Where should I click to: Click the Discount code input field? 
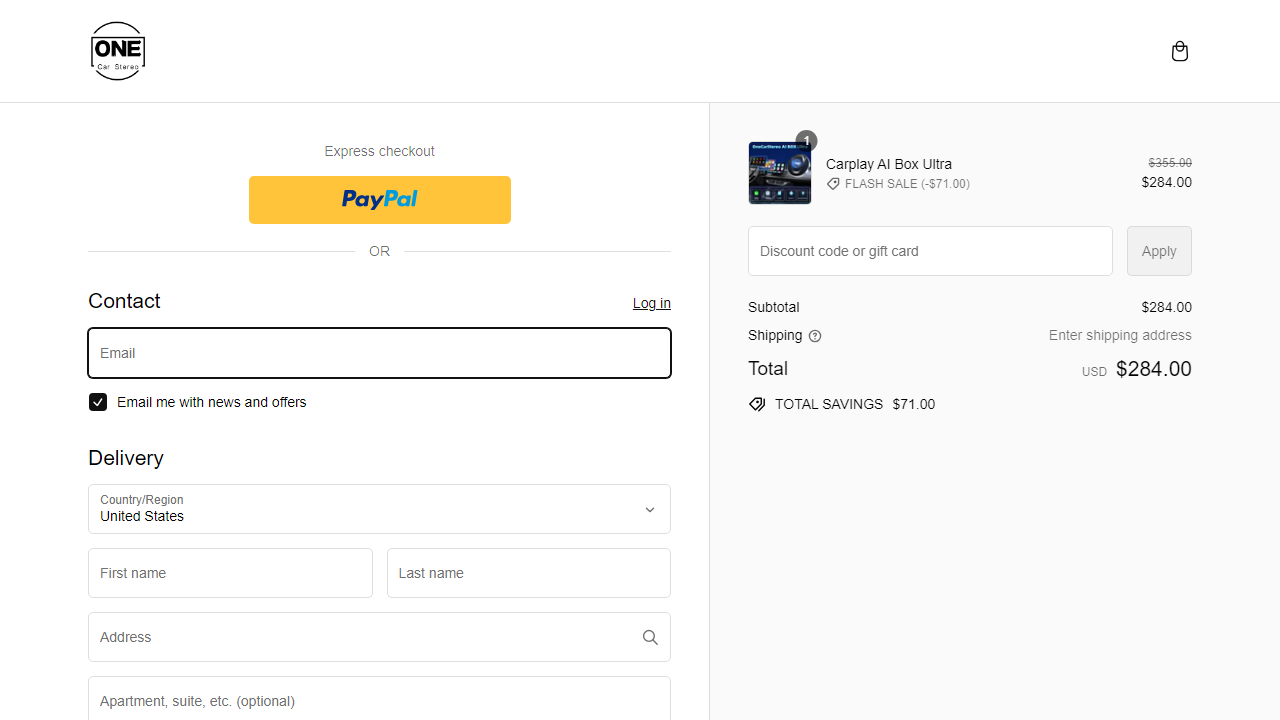930,251
